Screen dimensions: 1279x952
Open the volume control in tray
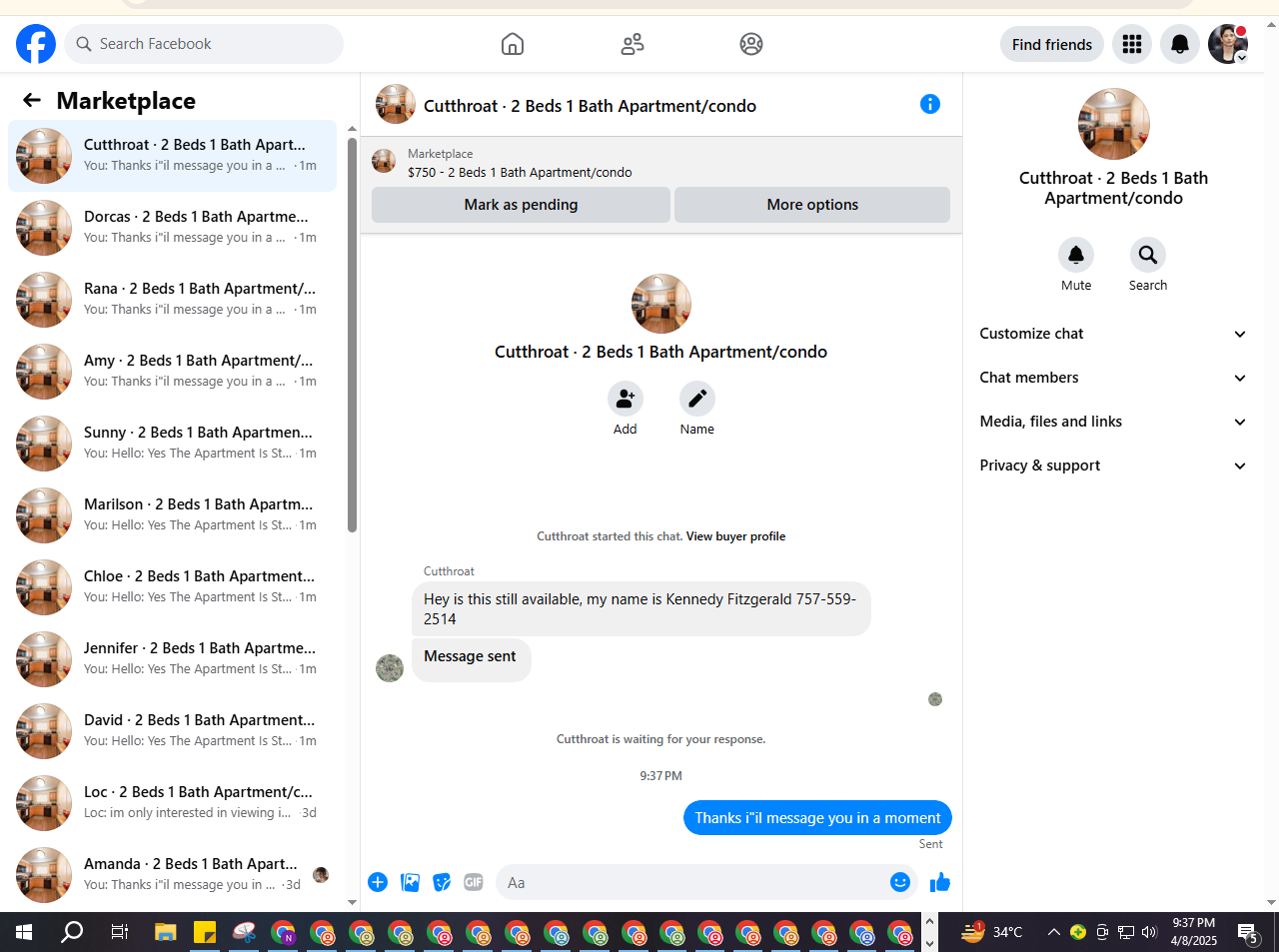coord(1150,932)
